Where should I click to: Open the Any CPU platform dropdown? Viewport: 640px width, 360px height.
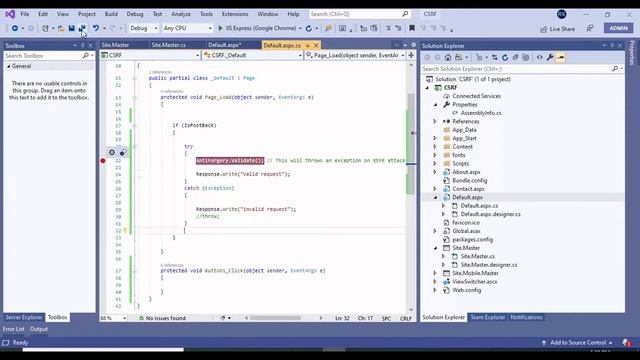(187, 28)
